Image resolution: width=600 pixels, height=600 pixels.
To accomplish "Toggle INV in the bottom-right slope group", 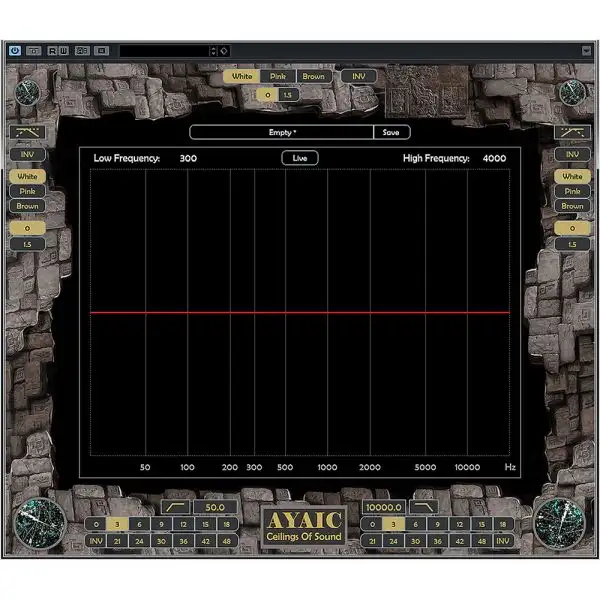I will click(x=503, y=541).
